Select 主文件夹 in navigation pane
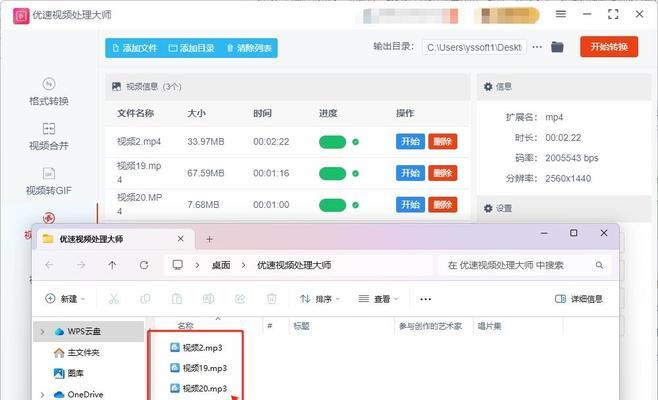The width and height of the screenshot is (658, 400). coord(77,353)
